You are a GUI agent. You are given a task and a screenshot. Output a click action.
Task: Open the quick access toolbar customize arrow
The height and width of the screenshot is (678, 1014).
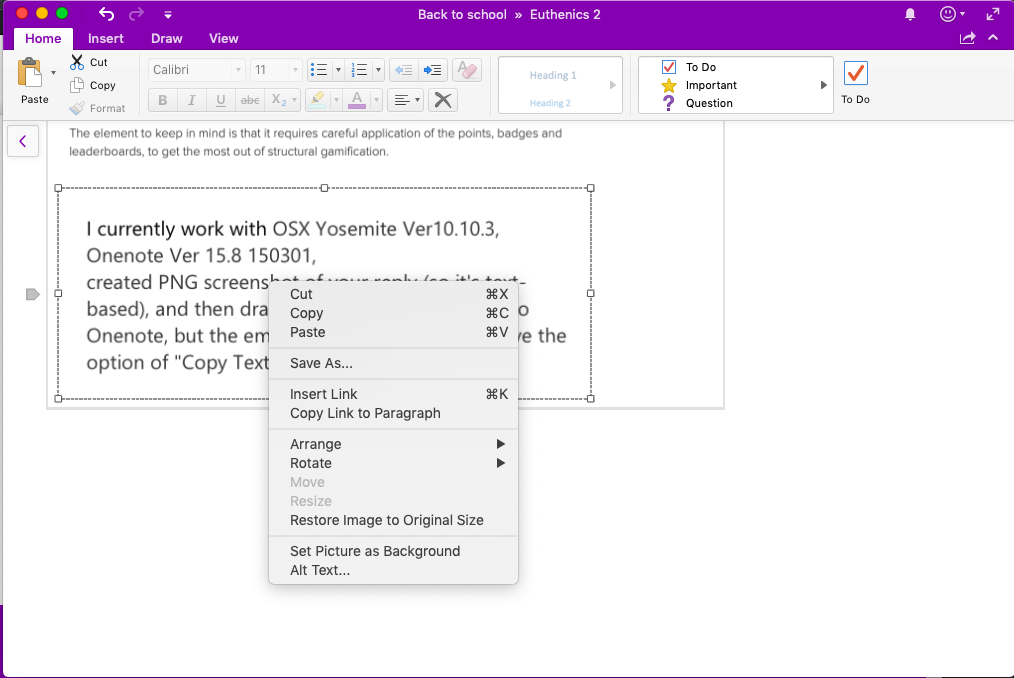point(167,15)
